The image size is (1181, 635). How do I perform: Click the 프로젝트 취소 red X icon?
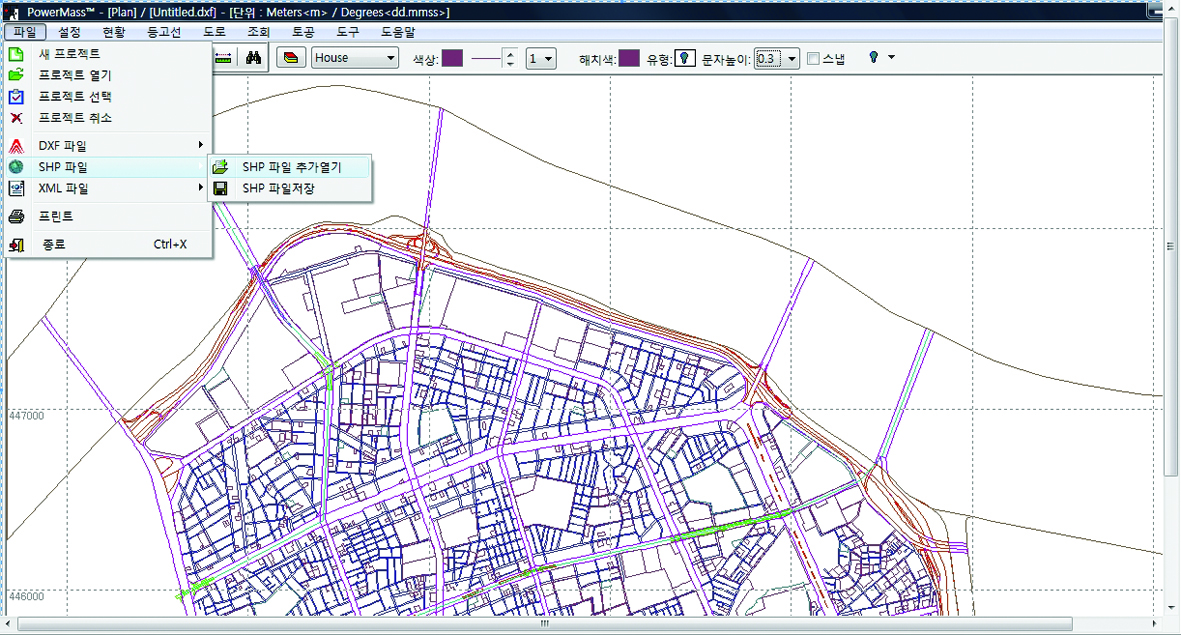[16, 118]
